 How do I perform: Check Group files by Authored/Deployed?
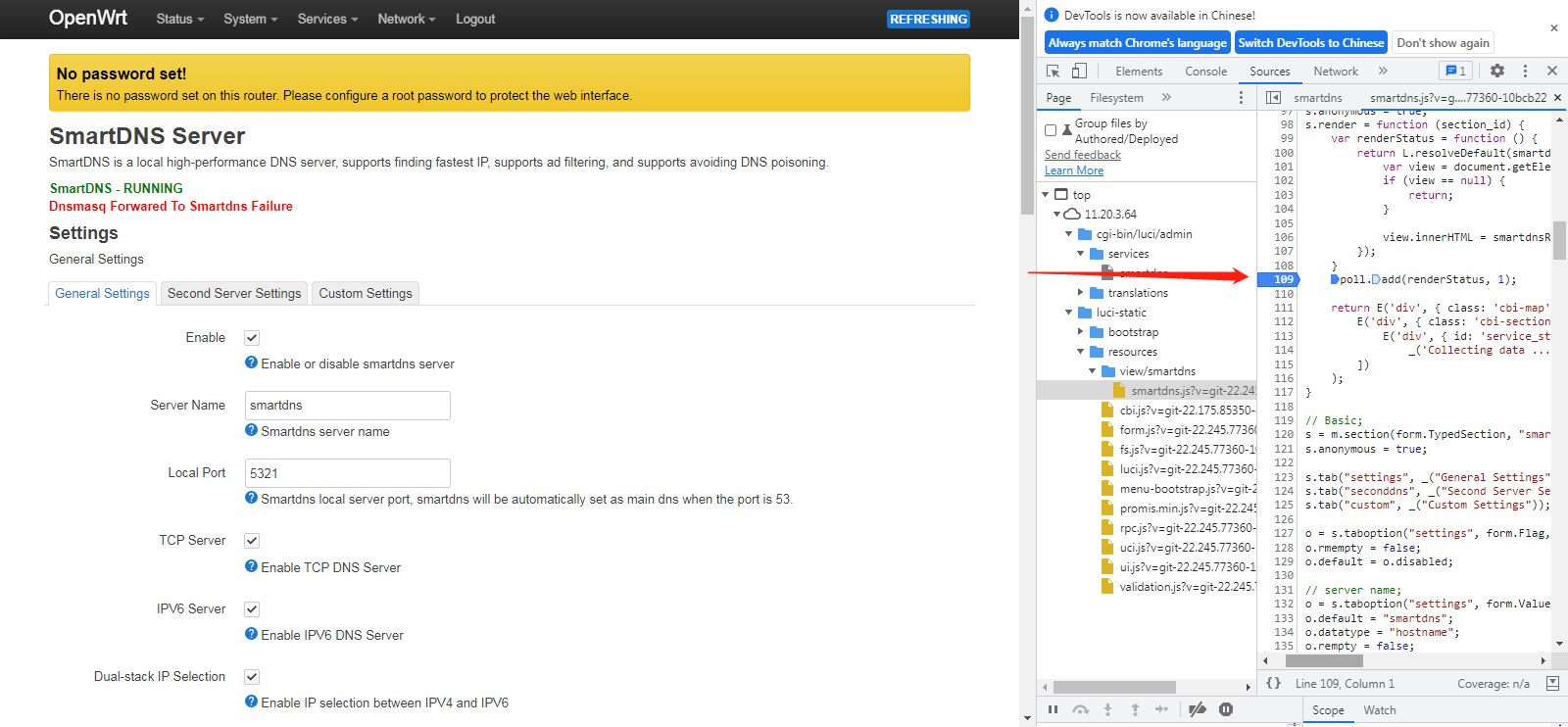coord(1051,130)
